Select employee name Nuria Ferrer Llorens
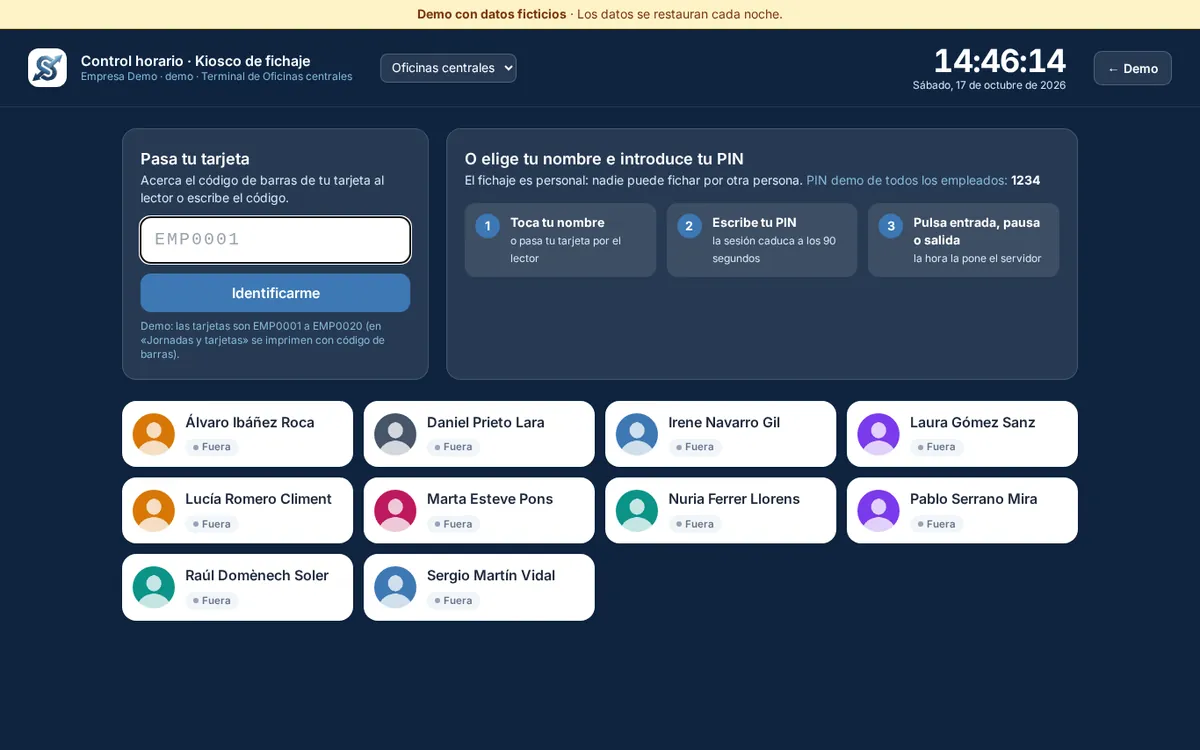This screenshot has width=1200, height=750. (734, 499)
